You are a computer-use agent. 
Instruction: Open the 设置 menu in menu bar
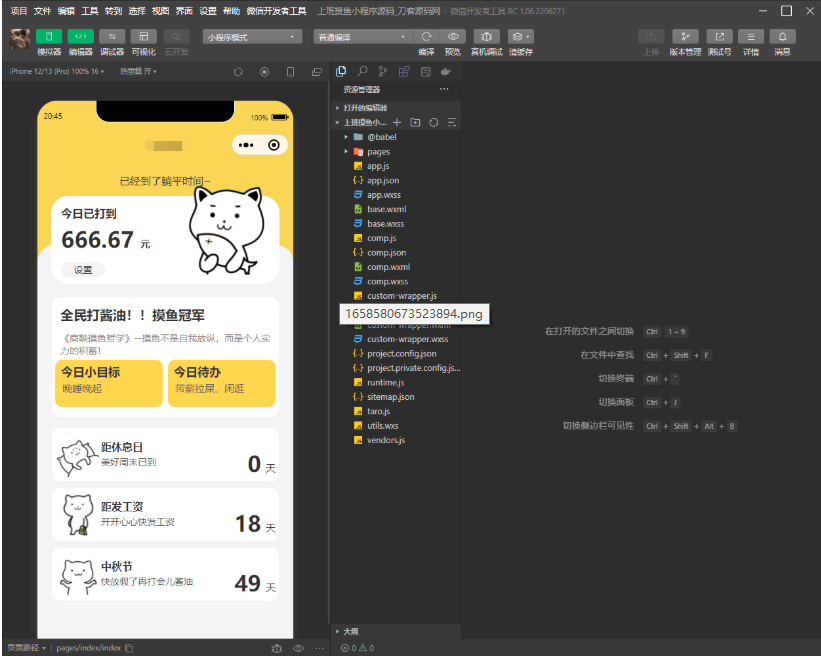(207, 11)
